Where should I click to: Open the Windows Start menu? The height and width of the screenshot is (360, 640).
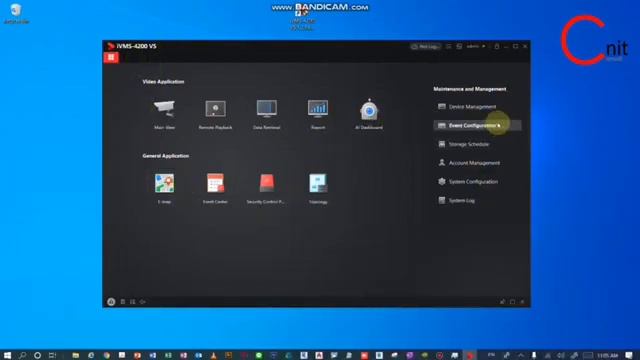tap(7, 355)
